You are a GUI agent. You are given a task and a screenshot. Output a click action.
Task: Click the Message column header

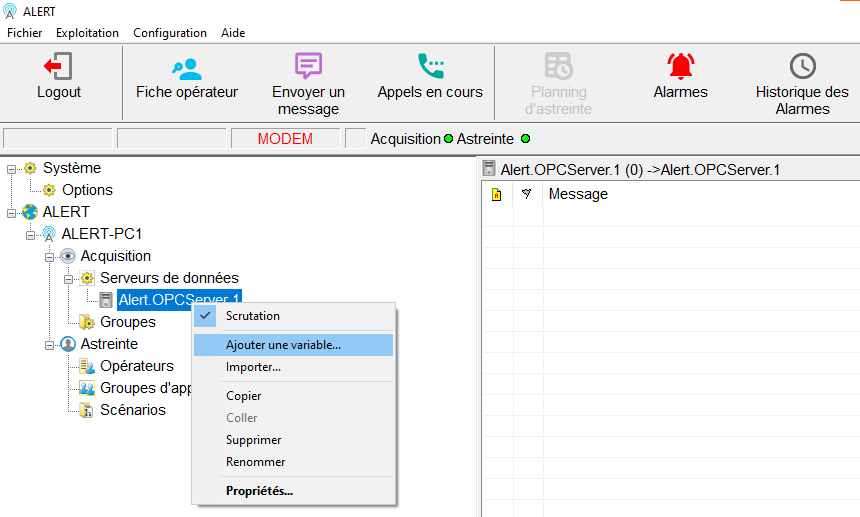(578, 194)
